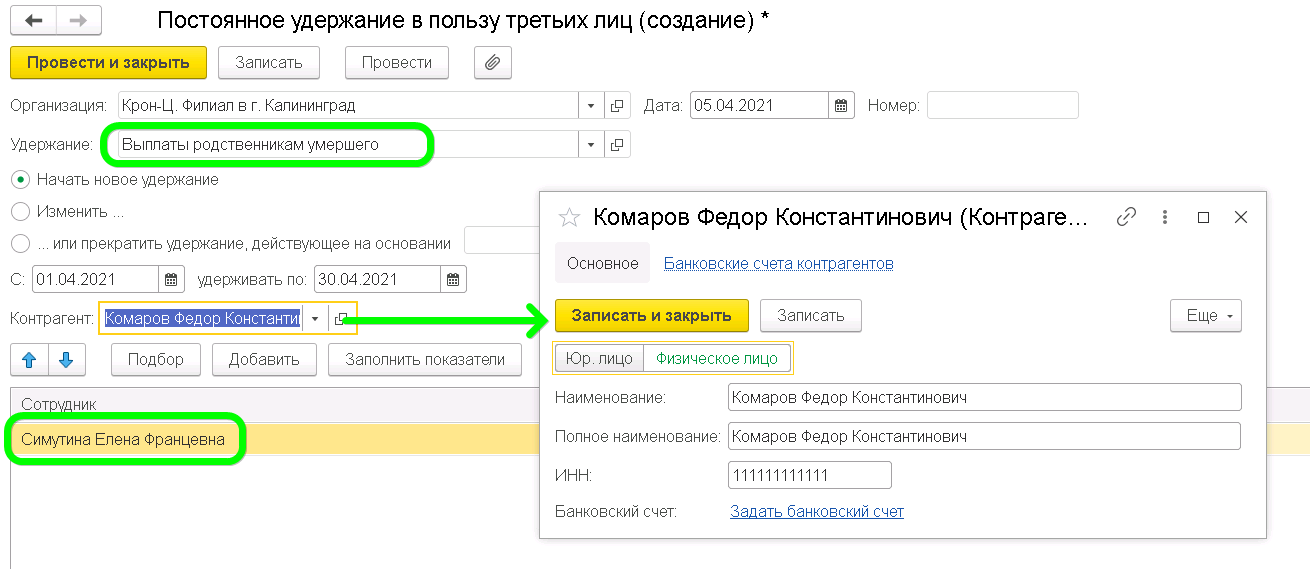Focus the Наименование field
This screenshot has height=569, width=1310.
(x=985, y=397)
